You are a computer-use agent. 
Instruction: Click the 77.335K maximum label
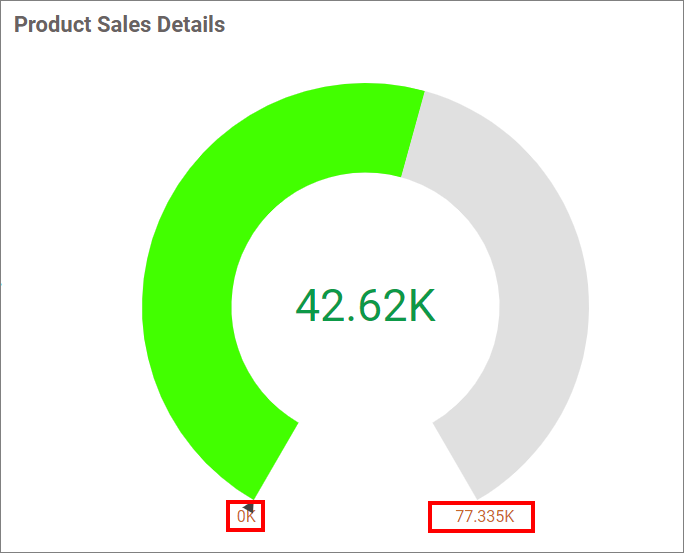483,517
